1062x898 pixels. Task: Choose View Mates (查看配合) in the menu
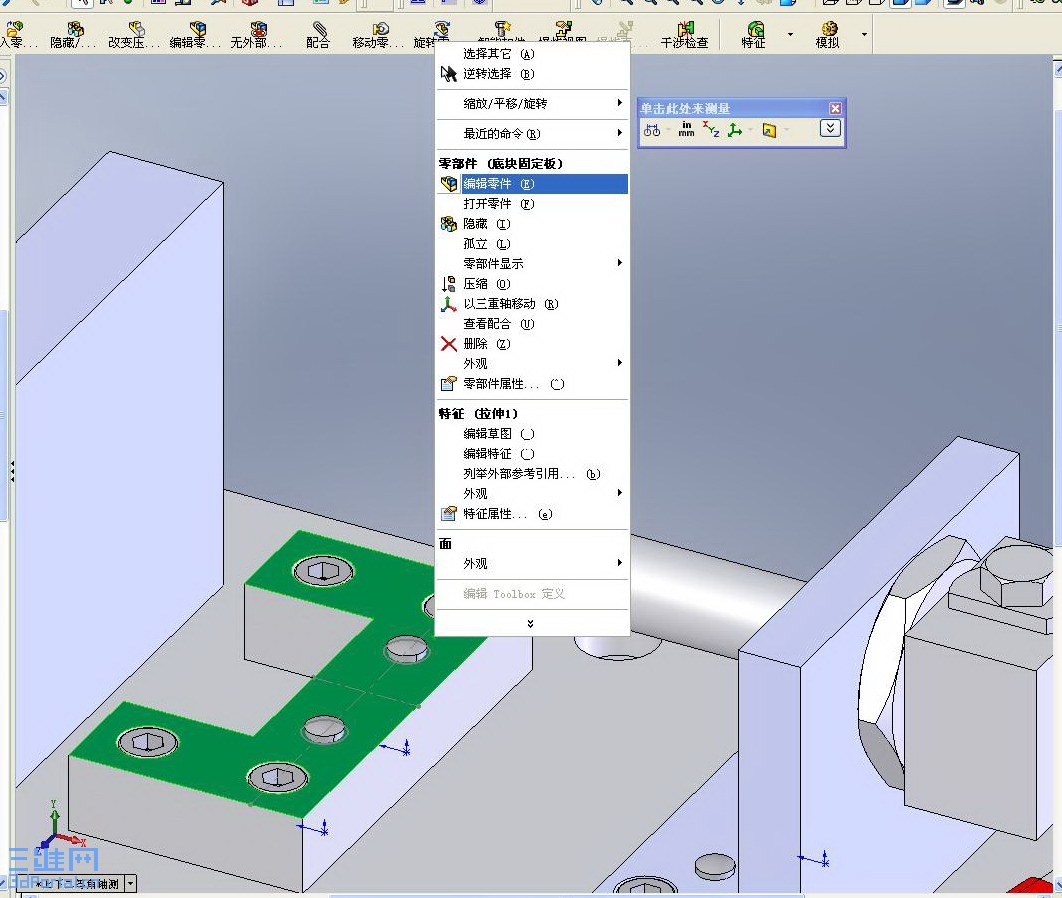tap(532, 324)
